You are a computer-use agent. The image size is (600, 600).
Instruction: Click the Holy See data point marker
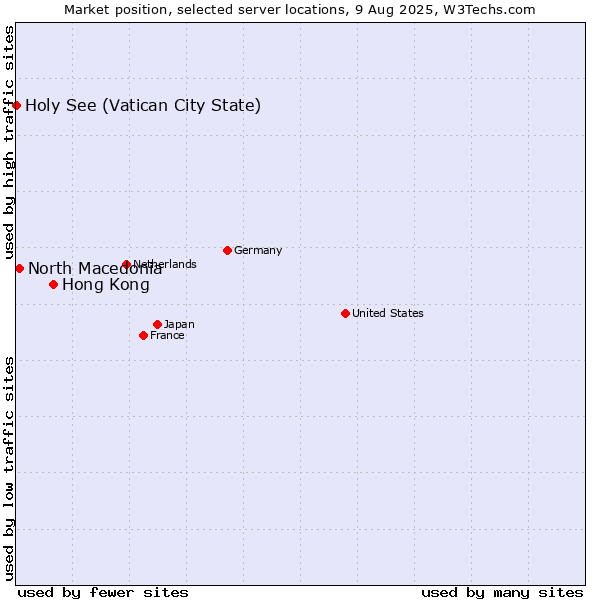16,105
